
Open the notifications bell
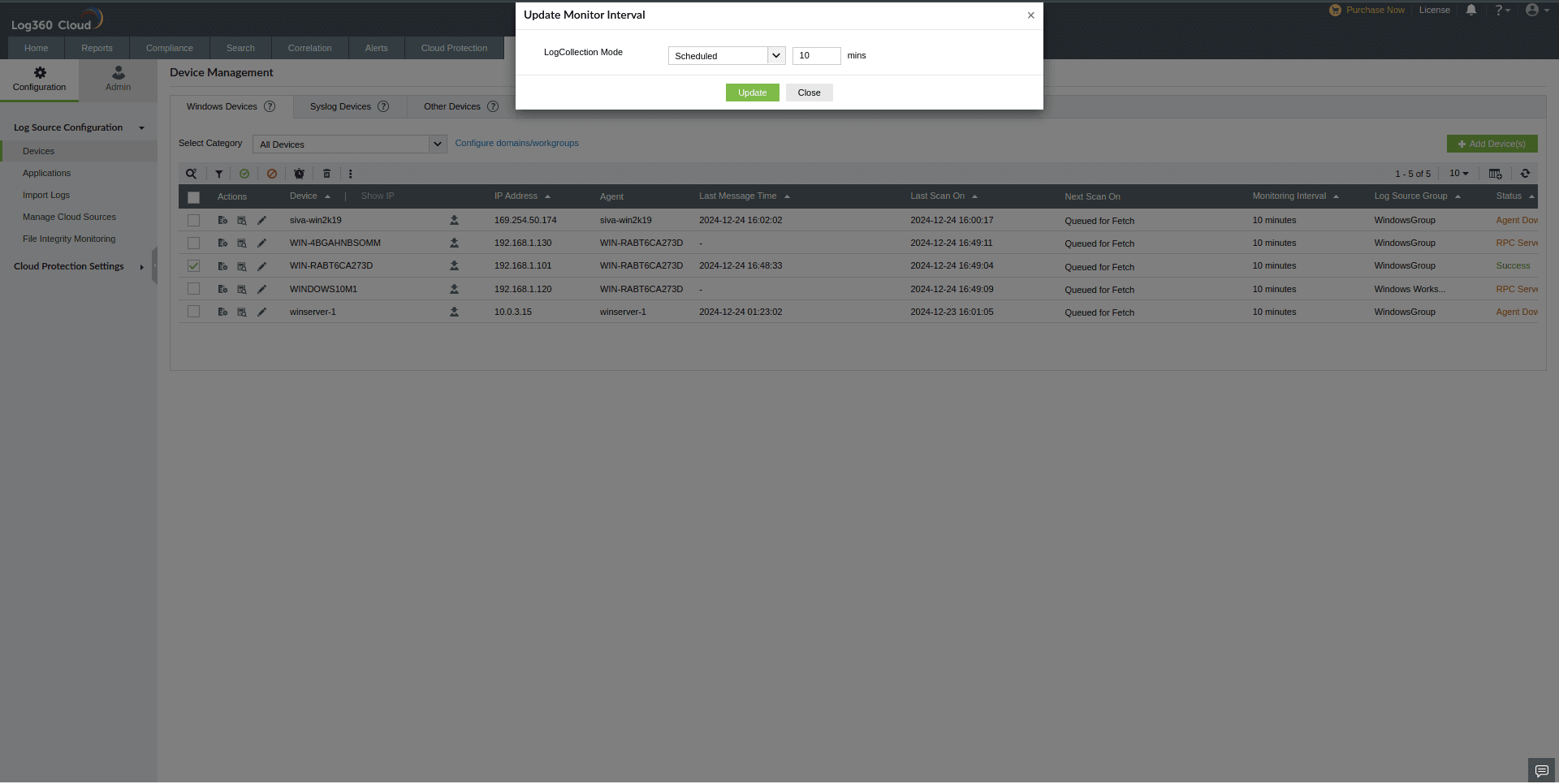tap(1470, 11)
